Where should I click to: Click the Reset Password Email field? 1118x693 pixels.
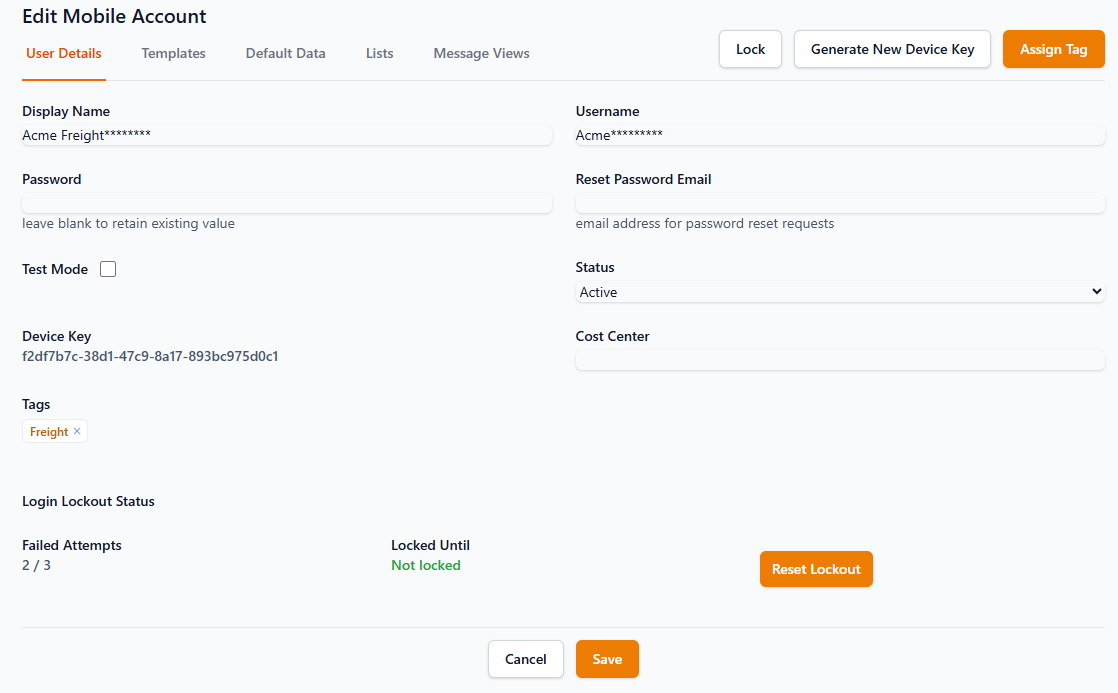840,203
